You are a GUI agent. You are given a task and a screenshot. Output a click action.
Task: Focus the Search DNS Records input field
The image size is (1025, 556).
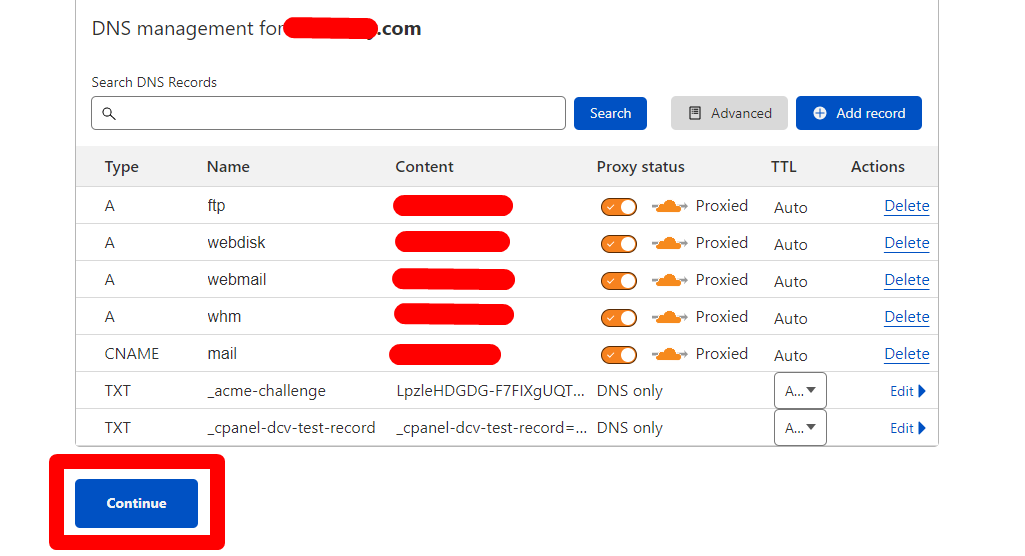[340, 114]
